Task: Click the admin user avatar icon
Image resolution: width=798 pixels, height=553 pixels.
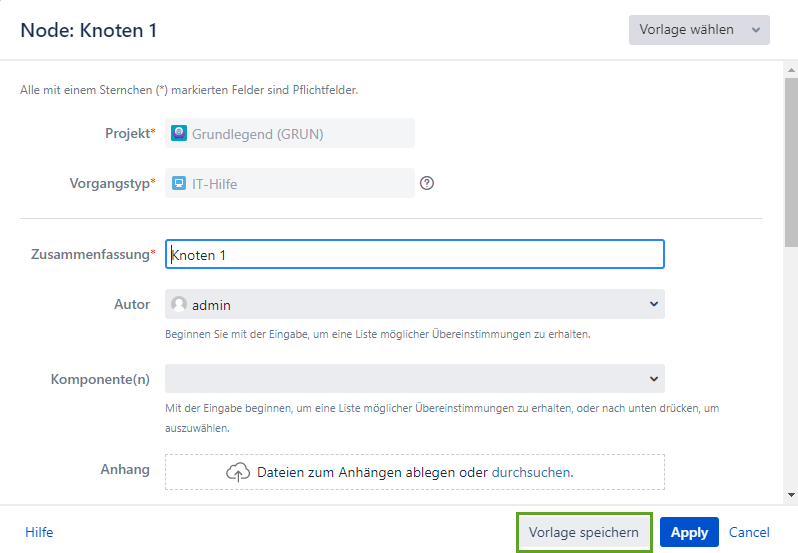Action: (179, 304)
